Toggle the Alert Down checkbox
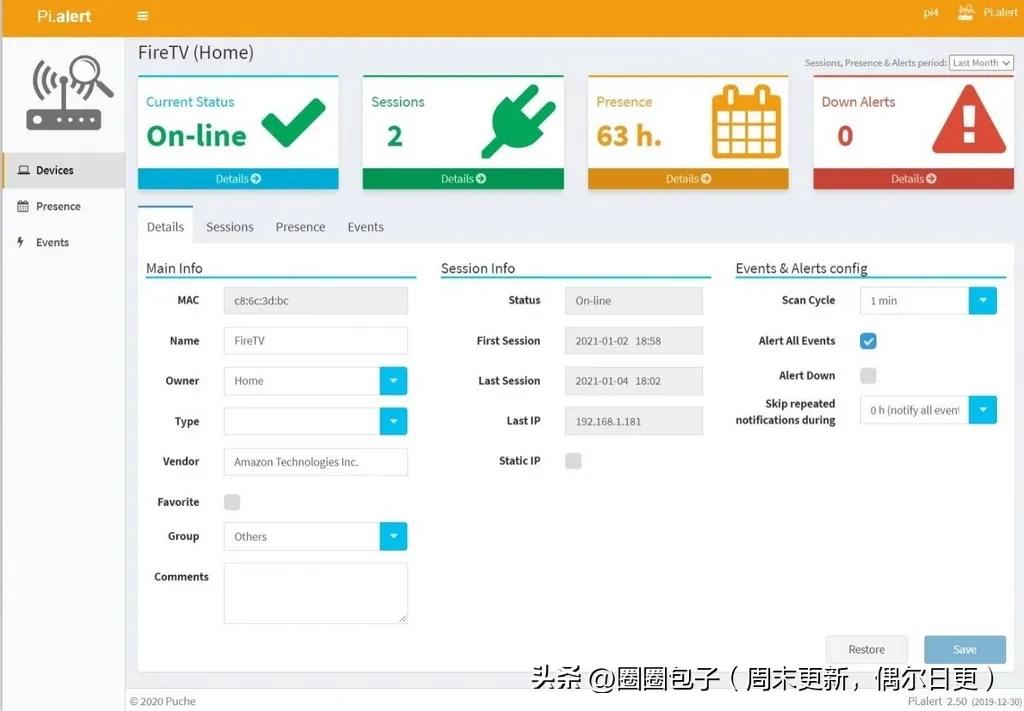This screenshot has height=711, width=1024. (868, 375)
